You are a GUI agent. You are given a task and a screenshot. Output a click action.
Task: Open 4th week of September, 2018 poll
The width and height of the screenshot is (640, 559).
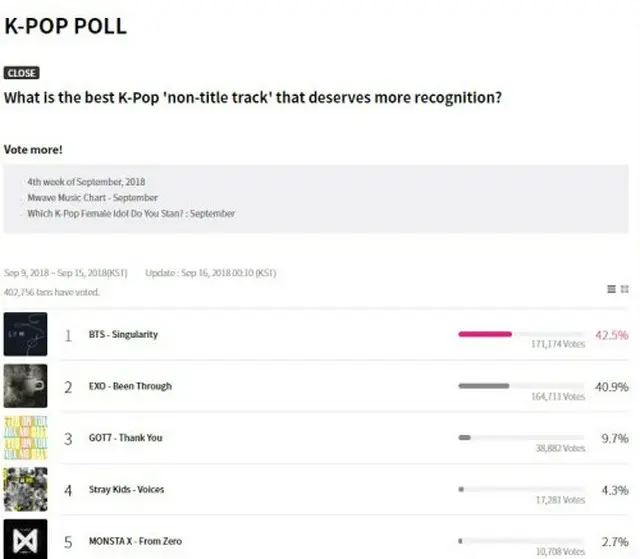[86, 182]
